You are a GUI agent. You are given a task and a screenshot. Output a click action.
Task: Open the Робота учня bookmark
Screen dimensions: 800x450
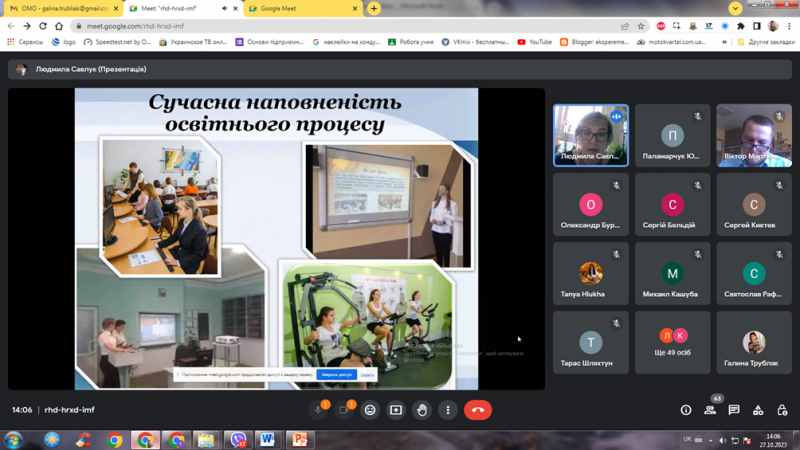click(x=411, y=42)
